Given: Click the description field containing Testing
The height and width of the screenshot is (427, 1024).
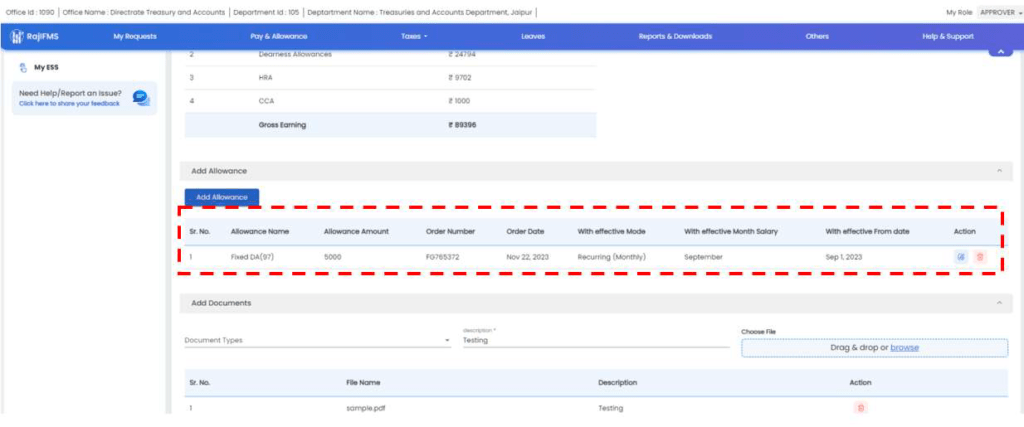Looking at the screenshot, I should pyautogui.click(x=596, y=340).
